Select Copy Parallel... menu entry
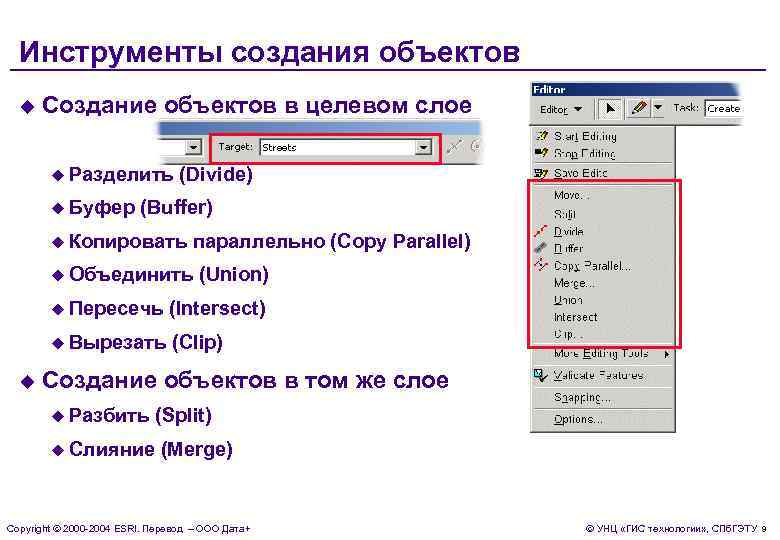Viewport: 780px width, 540px height. [592, 266]
